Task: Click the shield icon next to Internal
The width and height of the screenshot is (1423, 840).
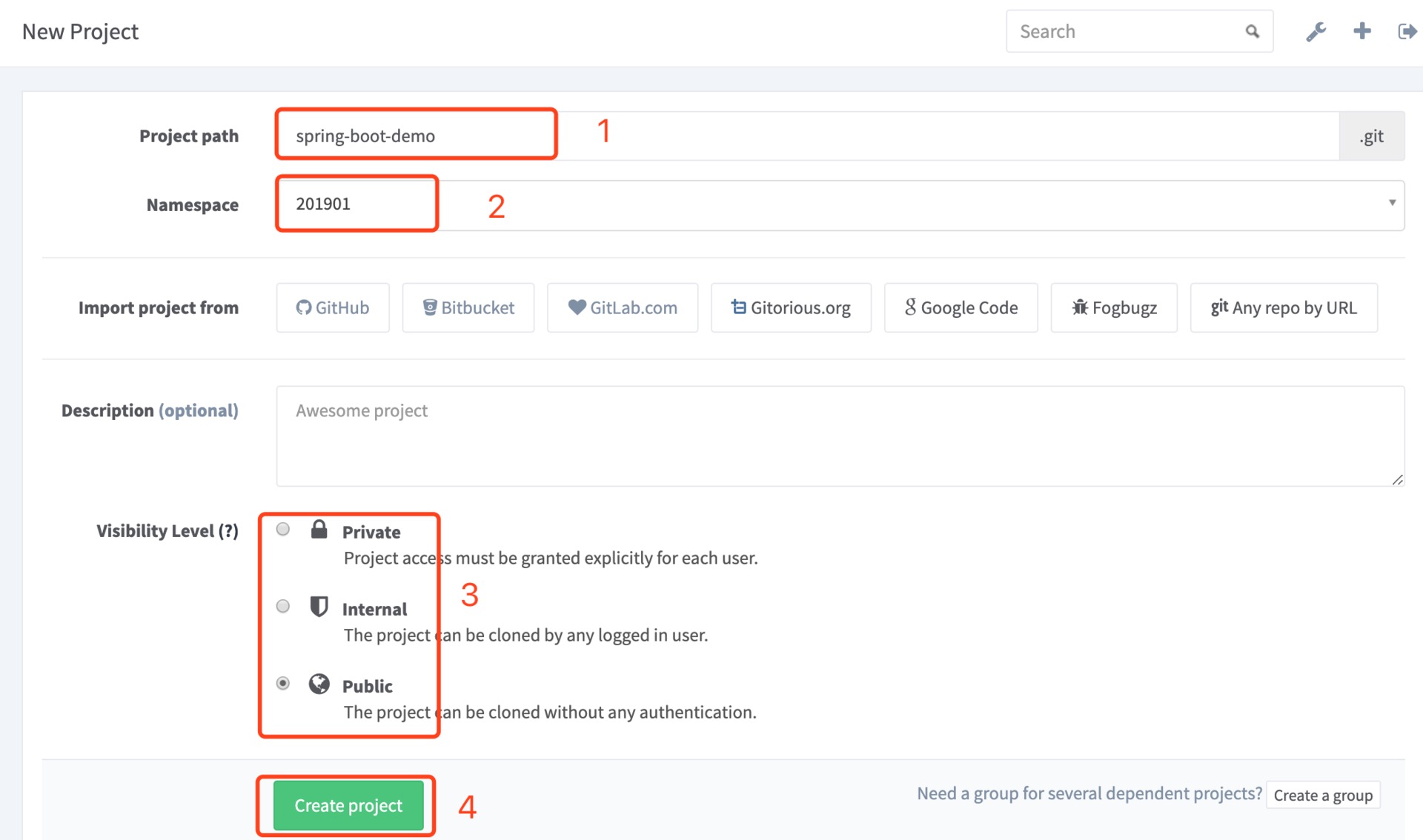Action: [x=319, y=607]
